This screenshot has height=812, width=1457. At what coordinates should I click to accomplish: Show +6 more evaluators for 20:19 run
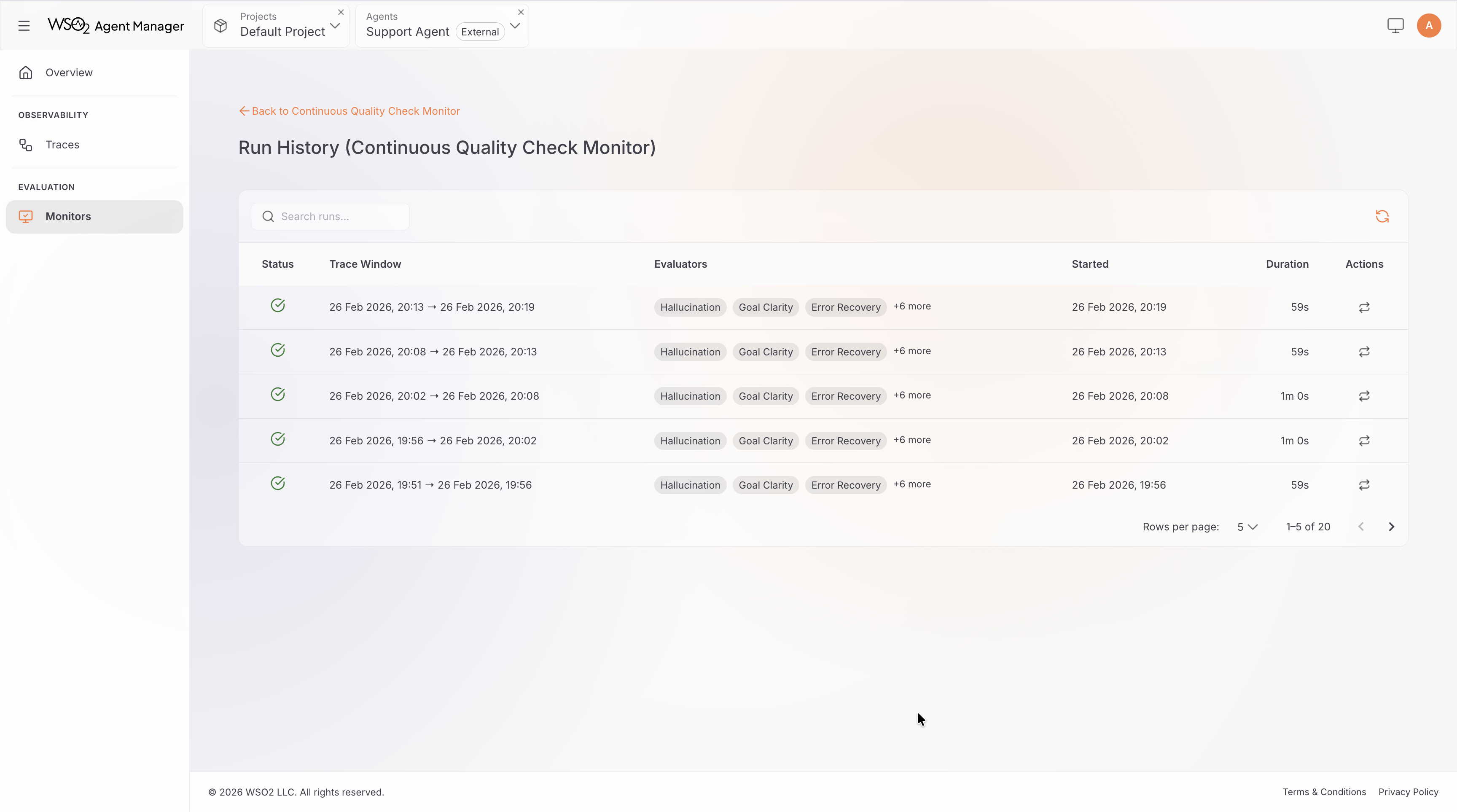[x=912, y=306]
